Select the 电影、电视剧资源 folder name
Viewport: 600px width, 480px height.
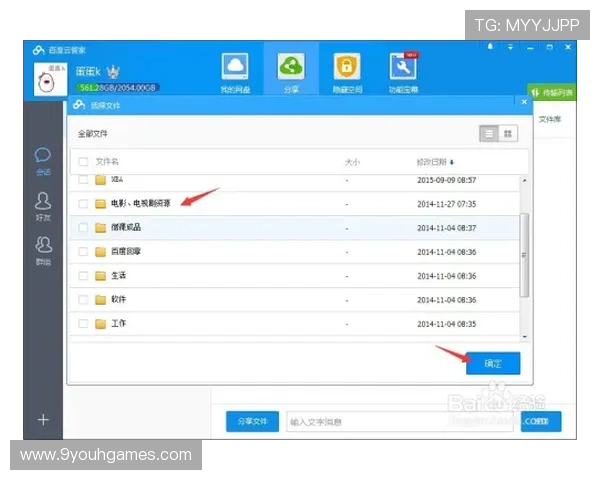(x=140, y=203)
